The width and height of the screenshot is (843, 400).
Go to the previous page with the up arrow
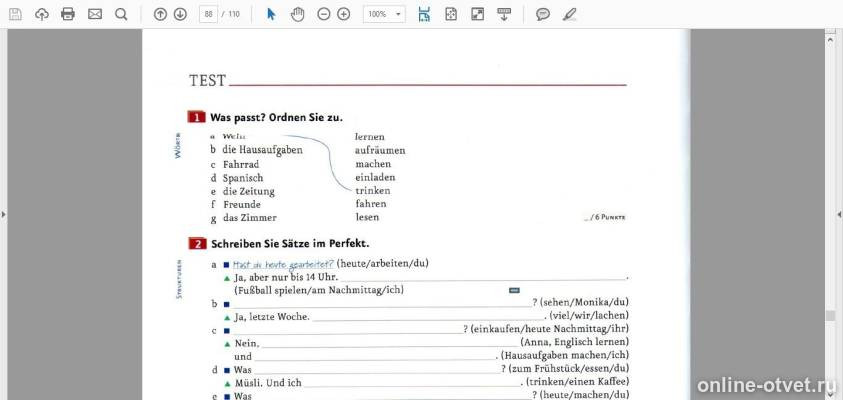tap(160, 14)
